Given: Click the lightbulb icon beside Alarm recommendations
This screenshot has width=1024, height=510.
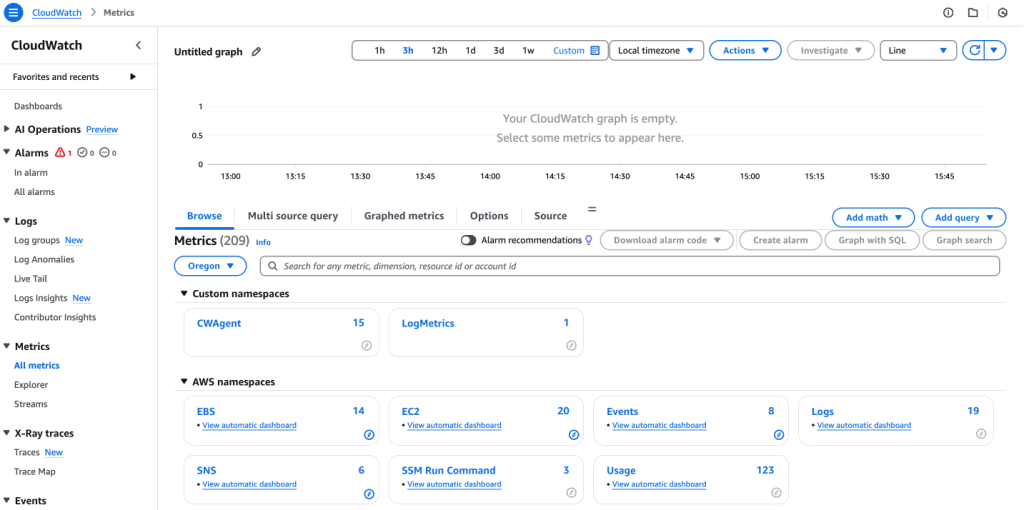Looking at the screenshot, I should pos(589,240).
